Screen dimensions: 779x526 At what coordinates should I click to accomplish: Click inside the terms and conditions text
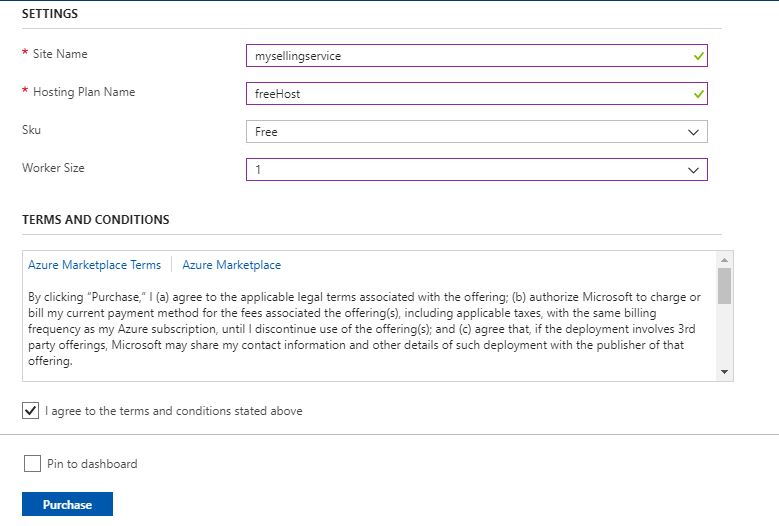[364, 329]
